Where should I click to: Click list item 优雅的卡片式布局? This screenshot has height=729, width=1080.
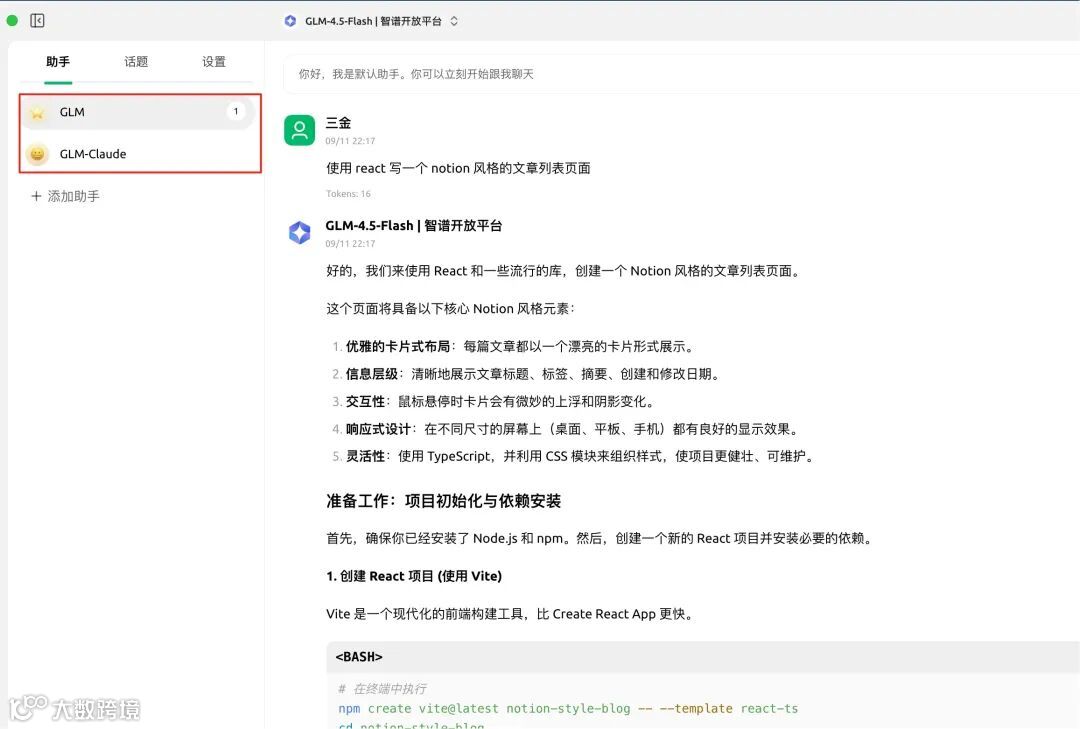(513, 347)
